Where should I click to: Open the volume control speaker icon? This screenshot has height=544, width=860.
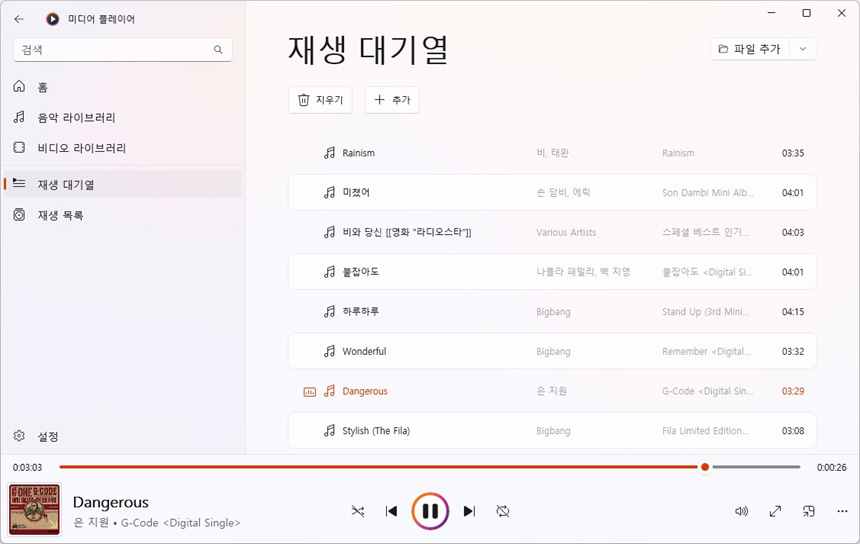click(x=741, y=511)
